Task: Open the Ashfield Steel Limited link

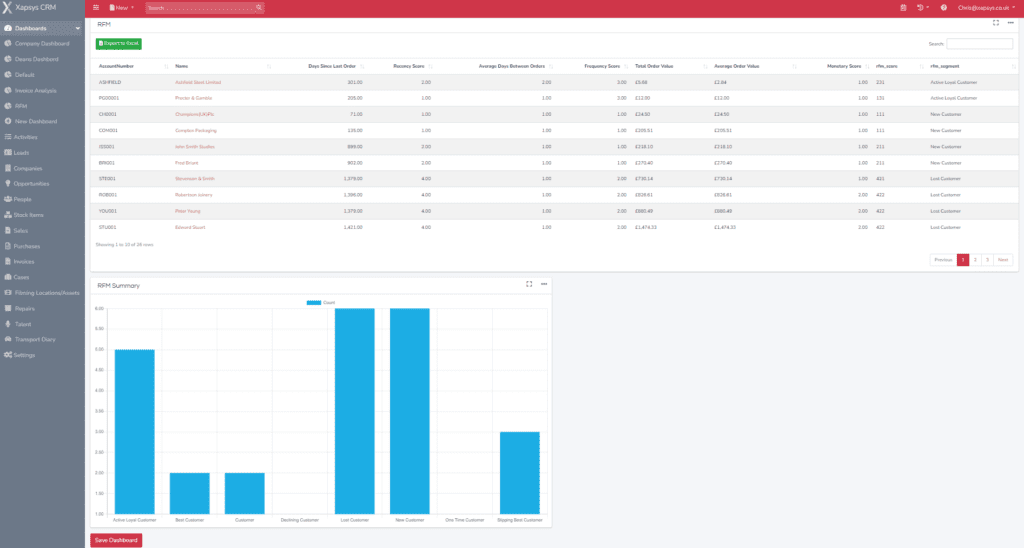Action: click(198, 82)
